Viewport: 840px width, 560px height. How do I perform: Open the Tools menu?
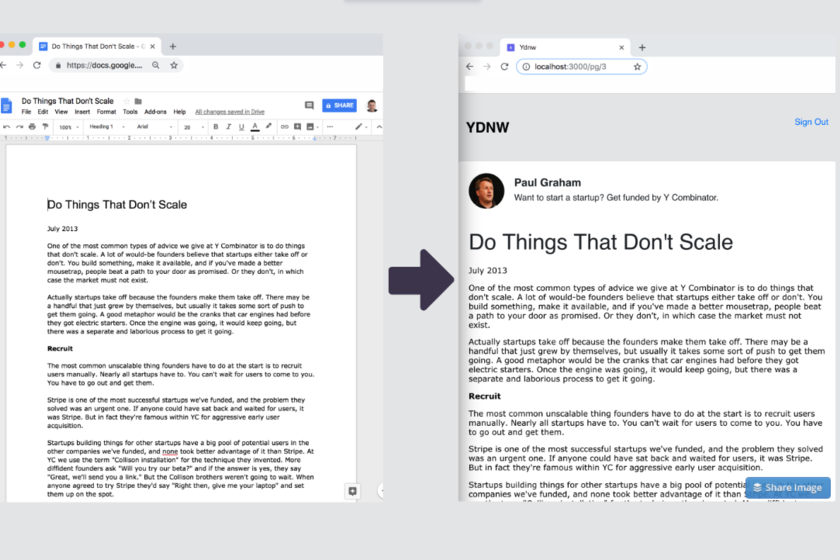pyautogui.click(x=130, y=112)
